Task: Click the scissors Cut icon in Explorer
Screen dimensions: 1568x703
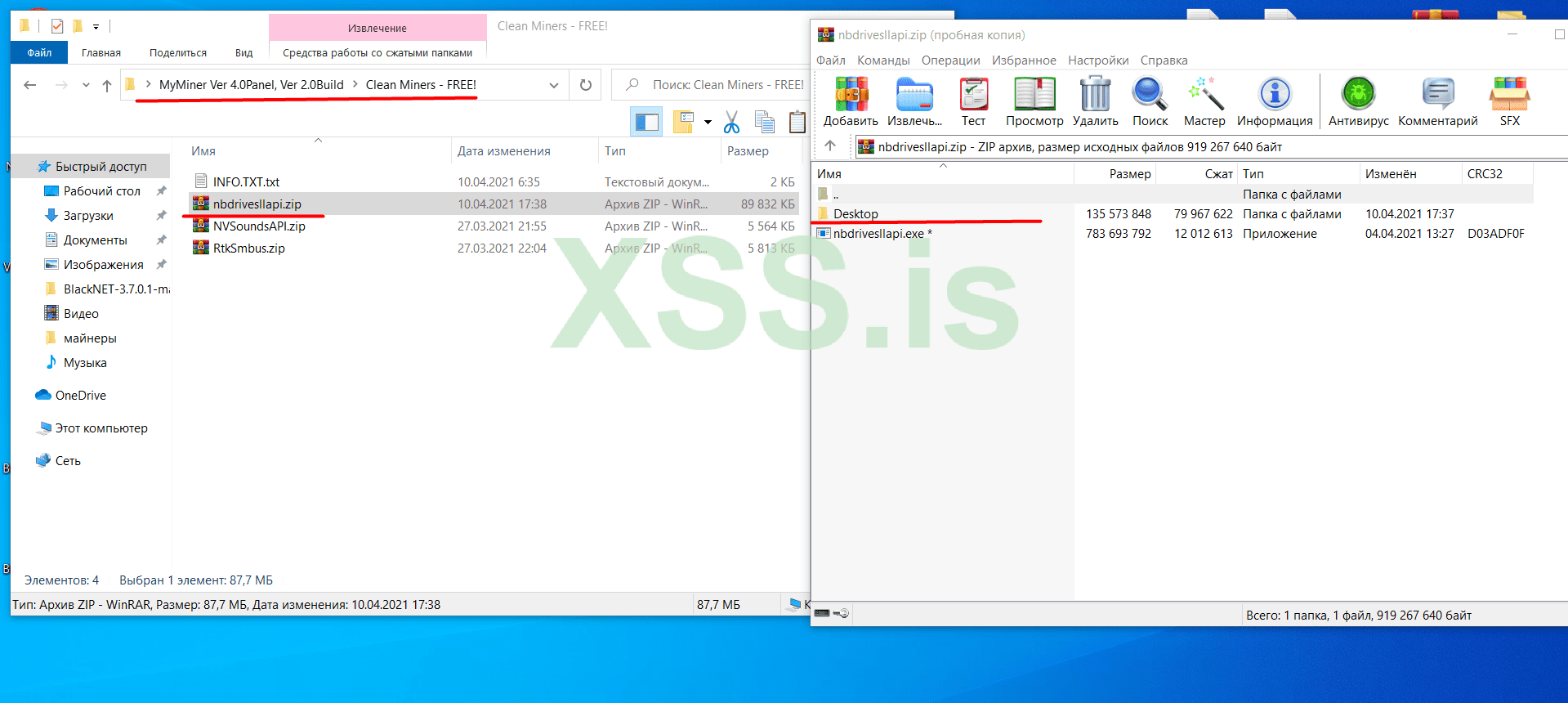Action: click(x=731, y=122)
